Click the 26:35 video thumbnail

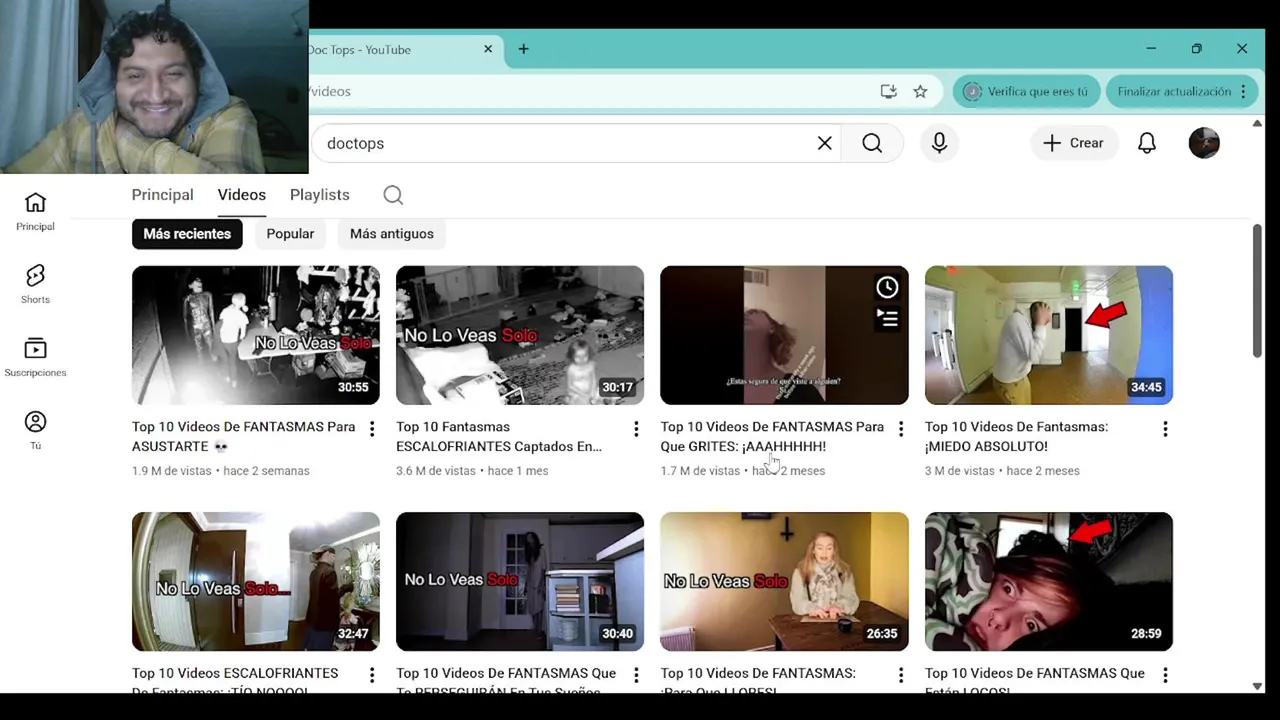tap(784, 582)
